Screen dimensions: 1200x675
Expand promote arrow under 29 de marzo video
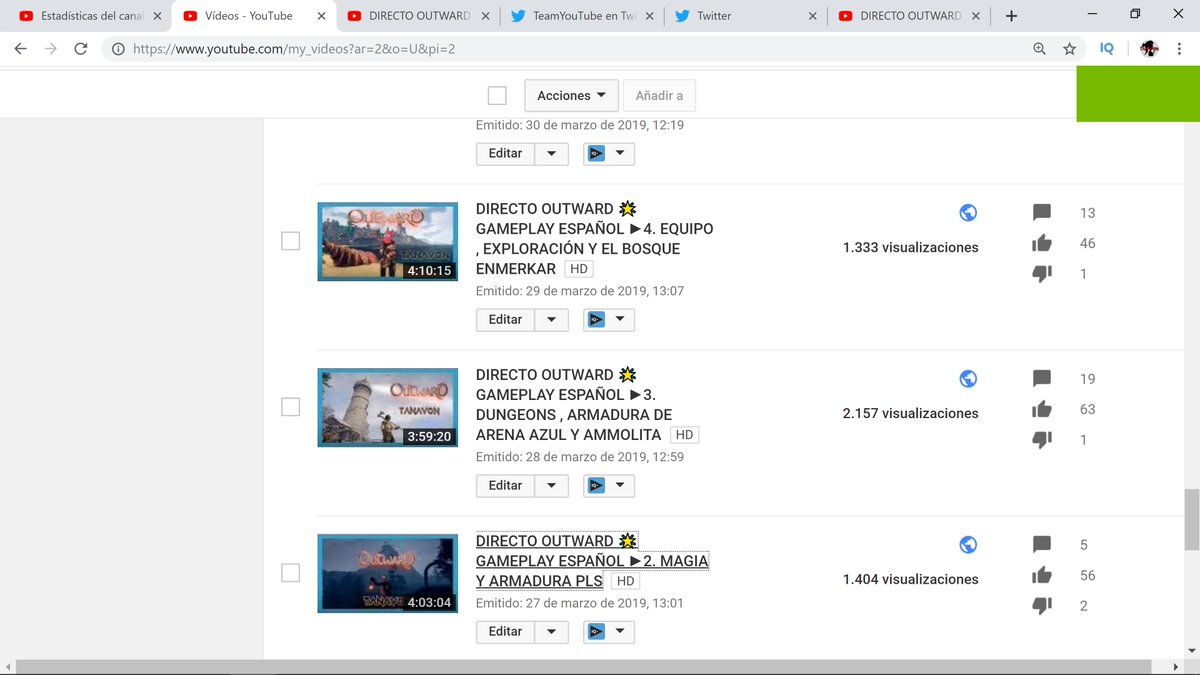point(620,320)
